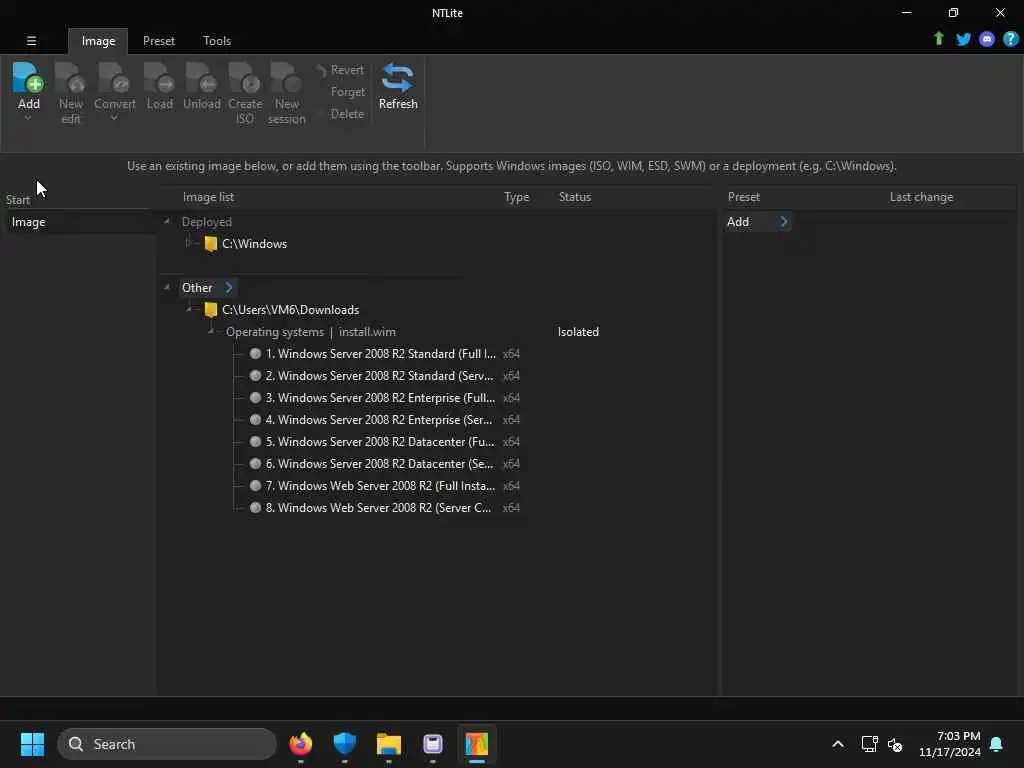This screenshot has height=768, width=1024.
Task: Click the Load toolbar icon
Action: pos(159,78)
